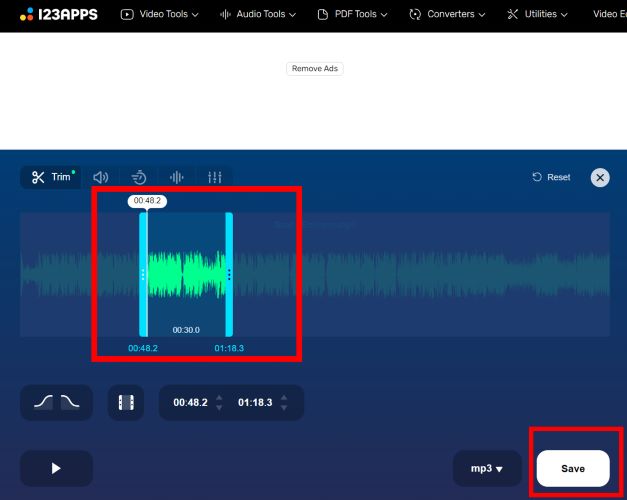Reset all audio edits
This screenshot has width=627, height=500.
point(551,177)
